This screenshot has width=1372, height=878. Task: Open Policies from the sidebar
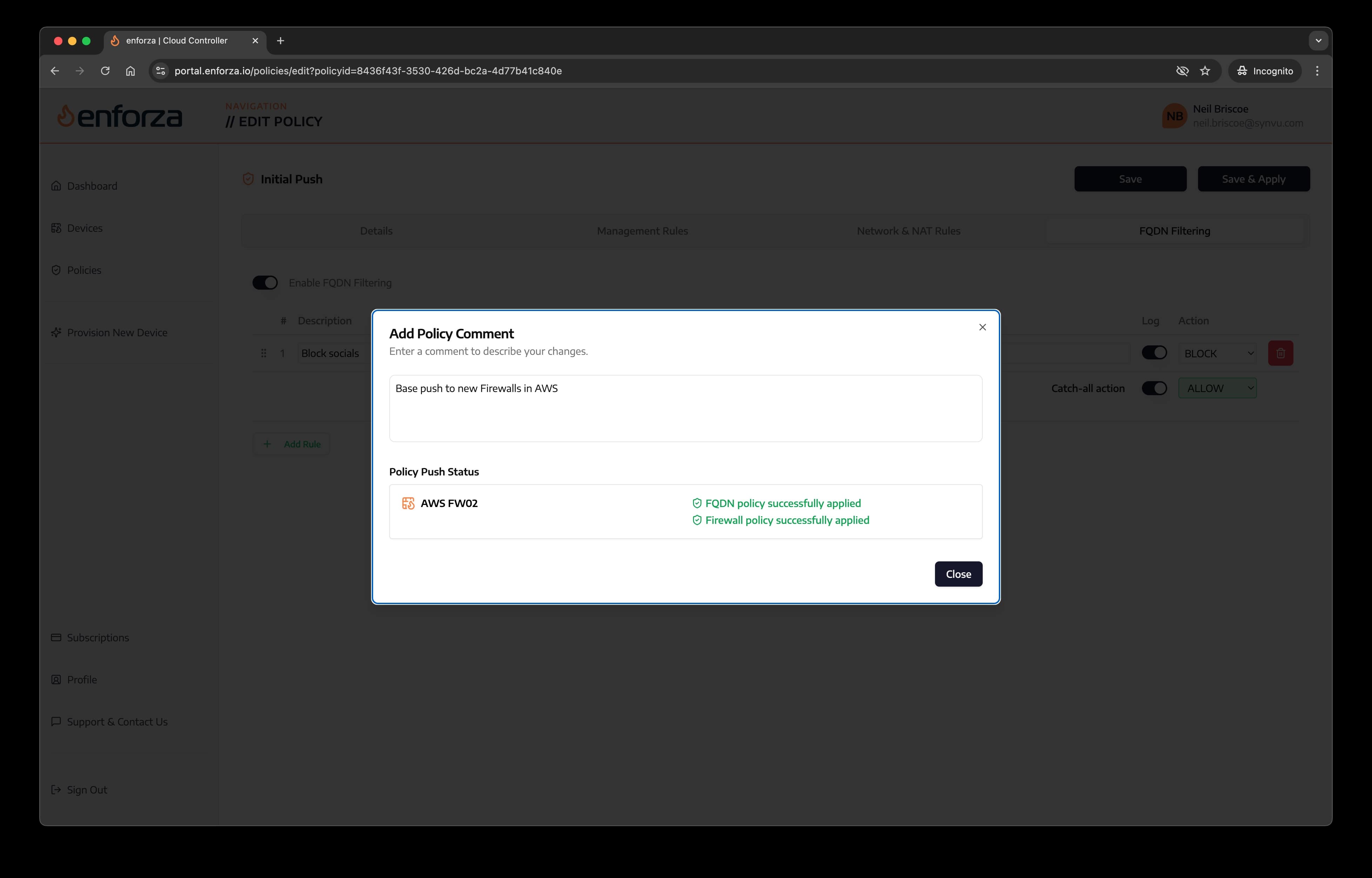84,270
